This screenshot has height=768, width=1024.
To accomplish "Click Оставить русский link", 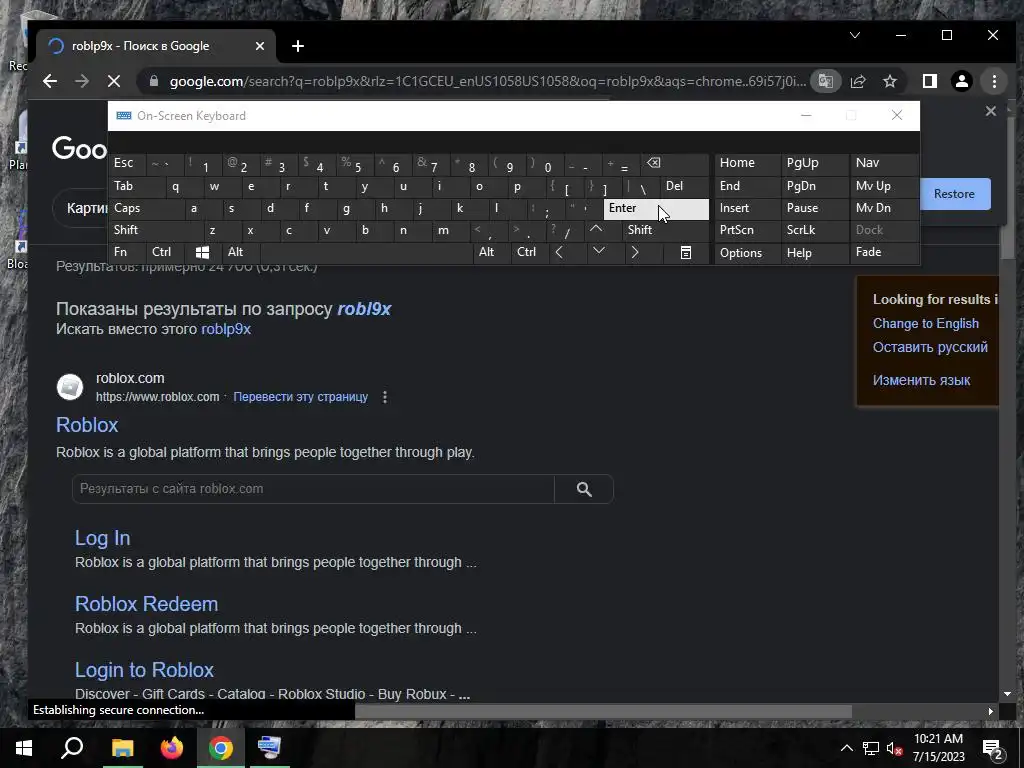I will (x=930, y=347).
